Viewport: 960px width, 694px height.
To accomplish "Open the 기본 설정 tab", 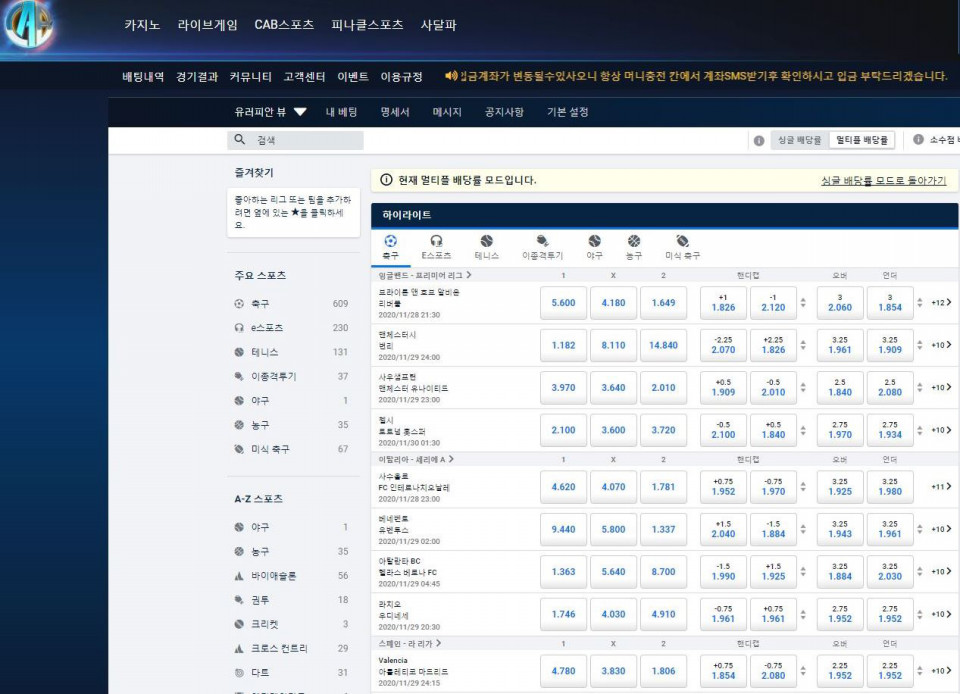I will point(568,112).
